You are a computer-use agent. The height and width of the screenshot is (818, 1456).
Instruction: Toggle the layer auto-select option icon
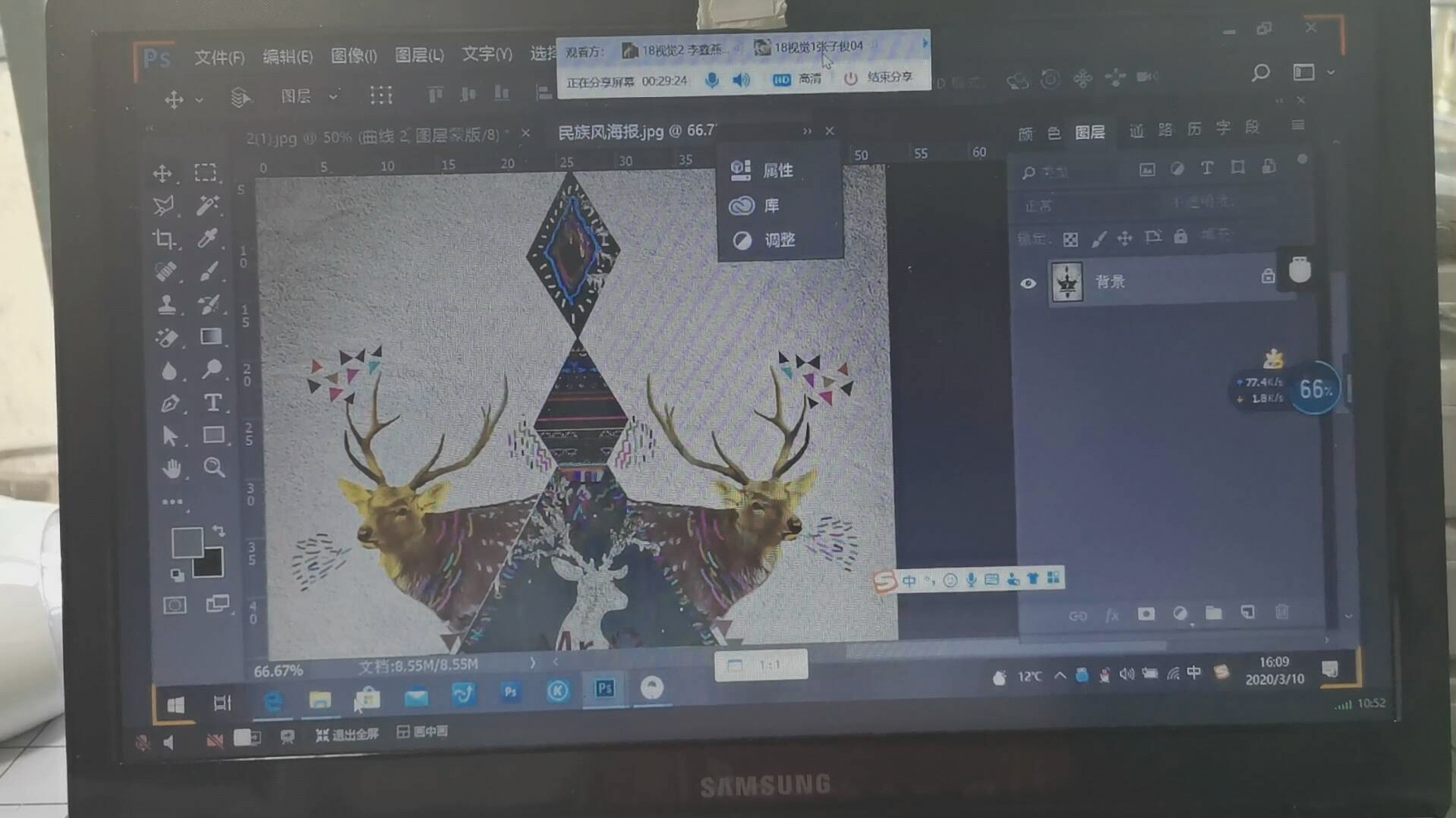click(x=240, y=97)
